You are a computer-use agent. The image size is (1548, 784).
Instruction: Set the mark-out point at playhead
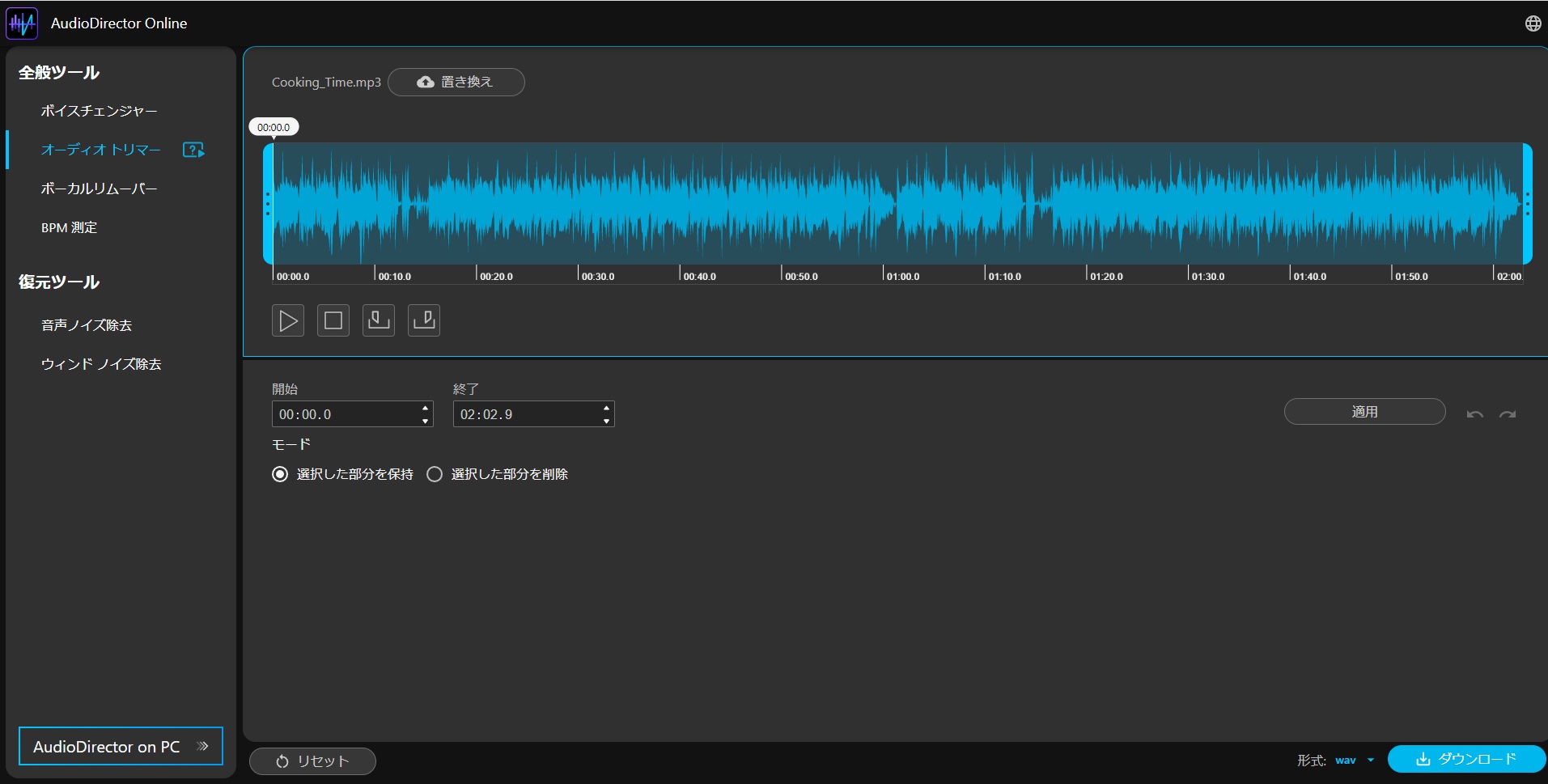[x=424, y=320]
